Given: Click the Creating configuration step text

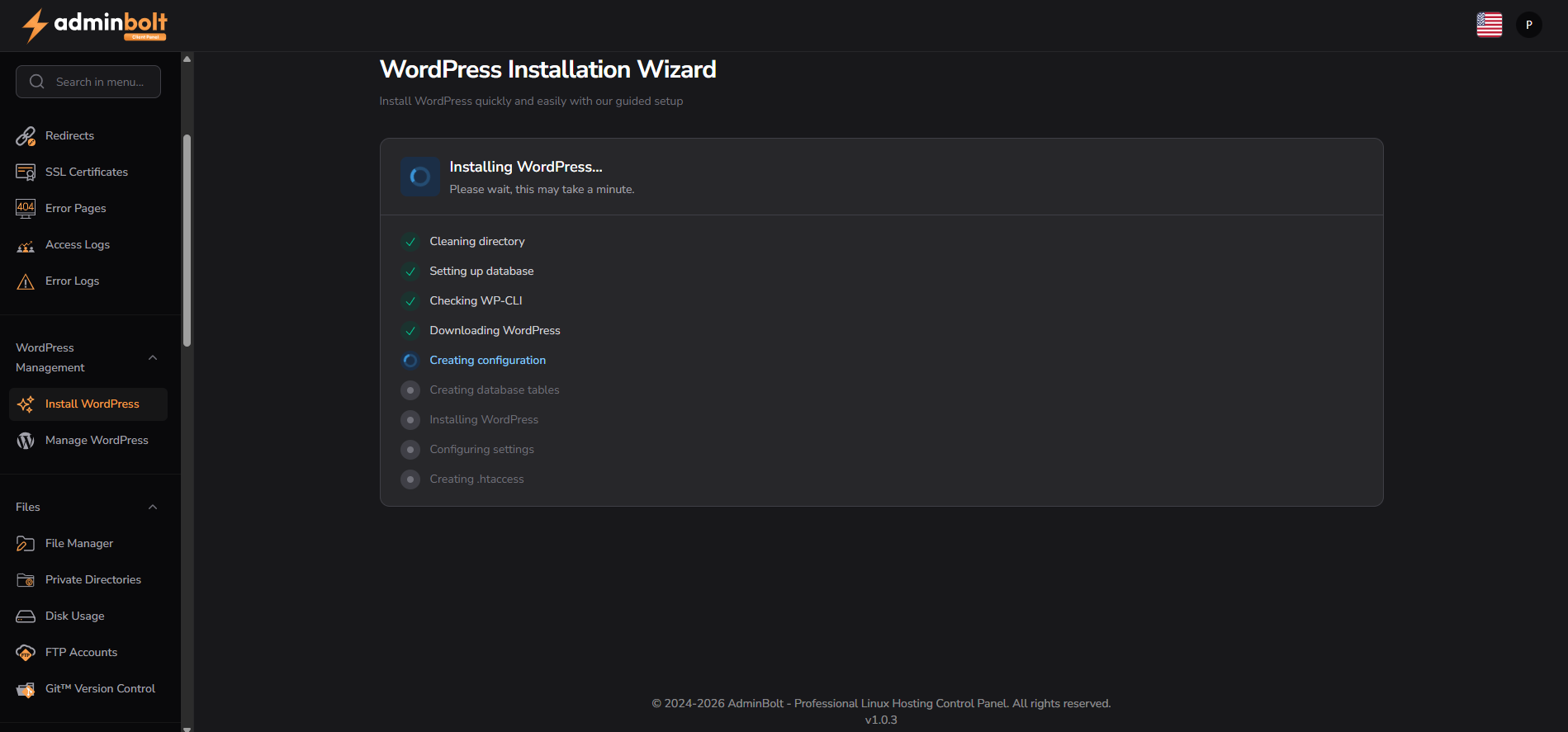Looking at the screenshot, I should (487, 361).
